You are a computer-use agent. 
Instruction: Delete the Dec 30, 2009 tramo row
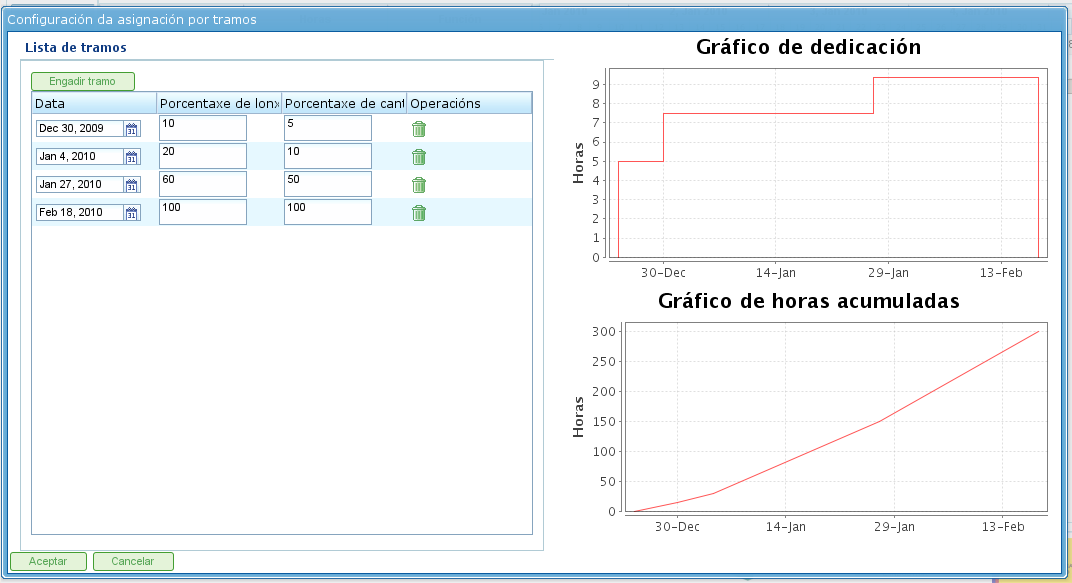click(x=419, y=129)
